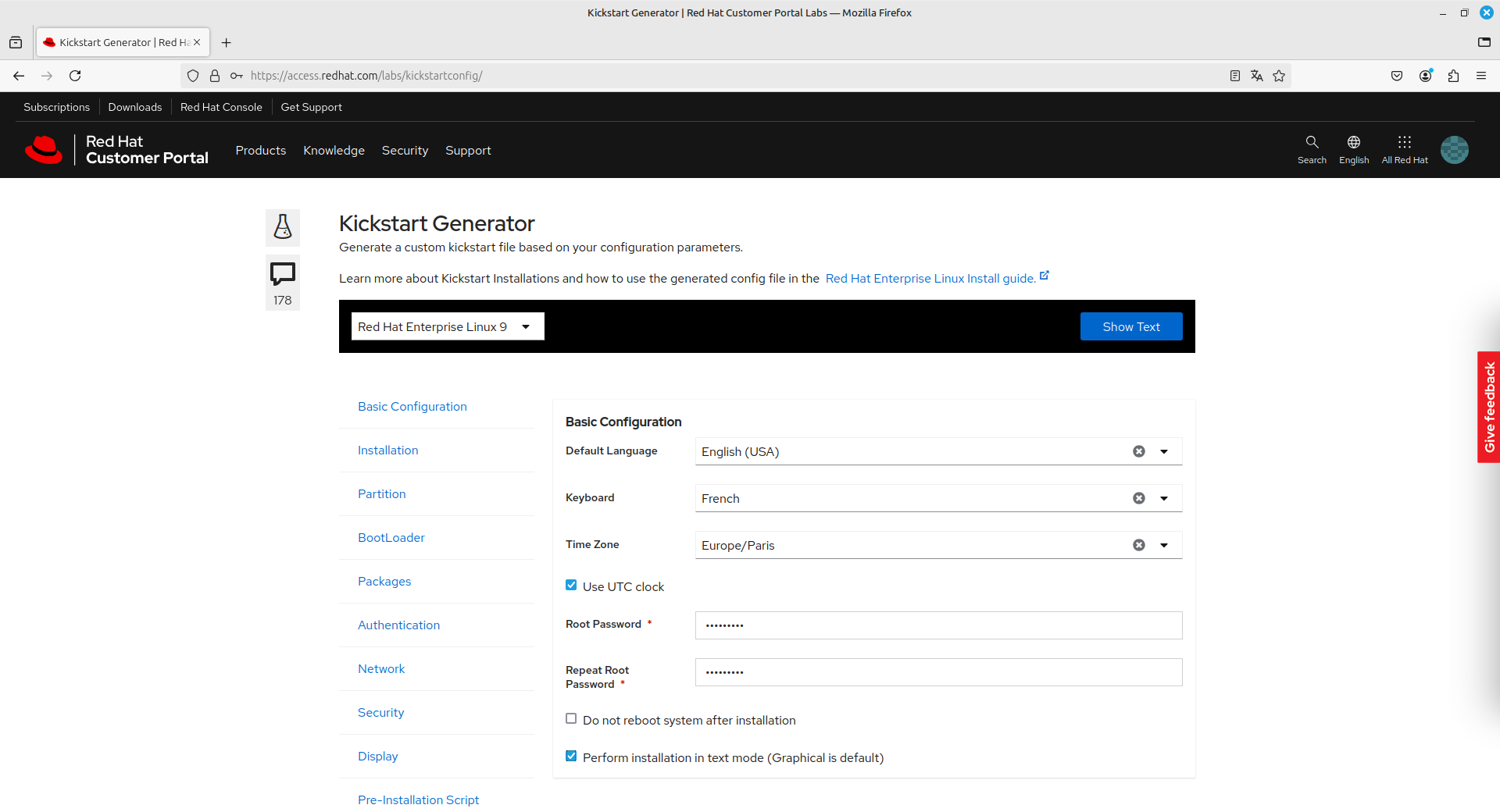Go to the Network section

click(x=381, y=669)
